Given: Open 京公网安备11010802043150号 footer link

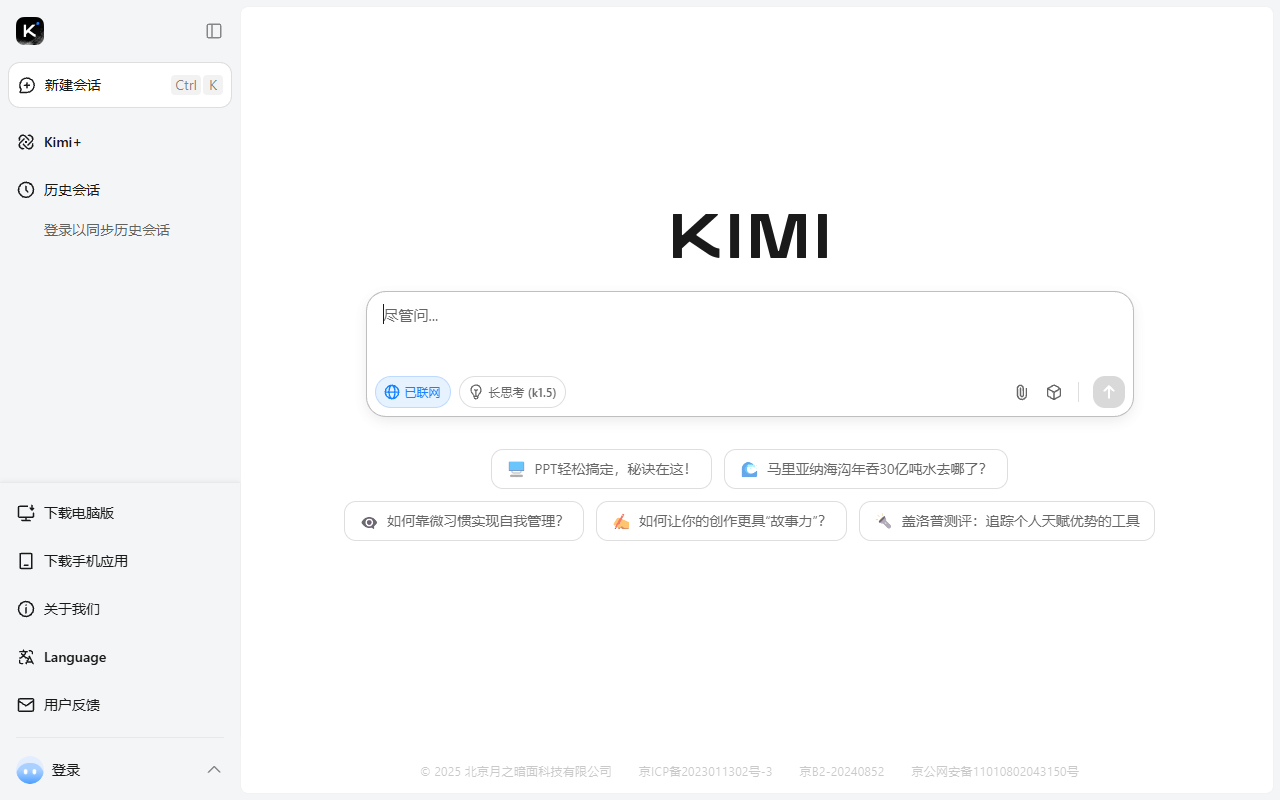Looking at the screenshot, I should point(995,772).
